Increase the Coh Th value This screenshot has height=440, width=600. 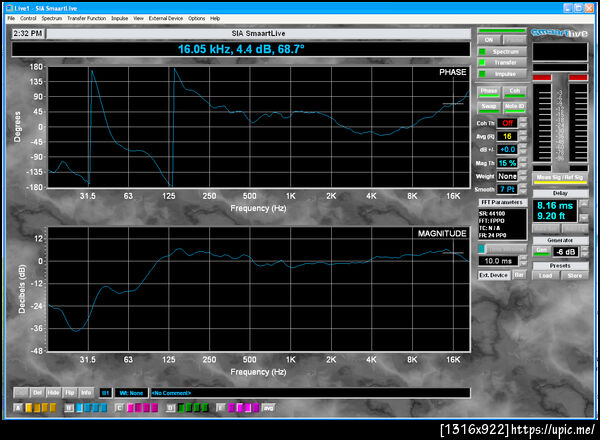coord(523,121)
